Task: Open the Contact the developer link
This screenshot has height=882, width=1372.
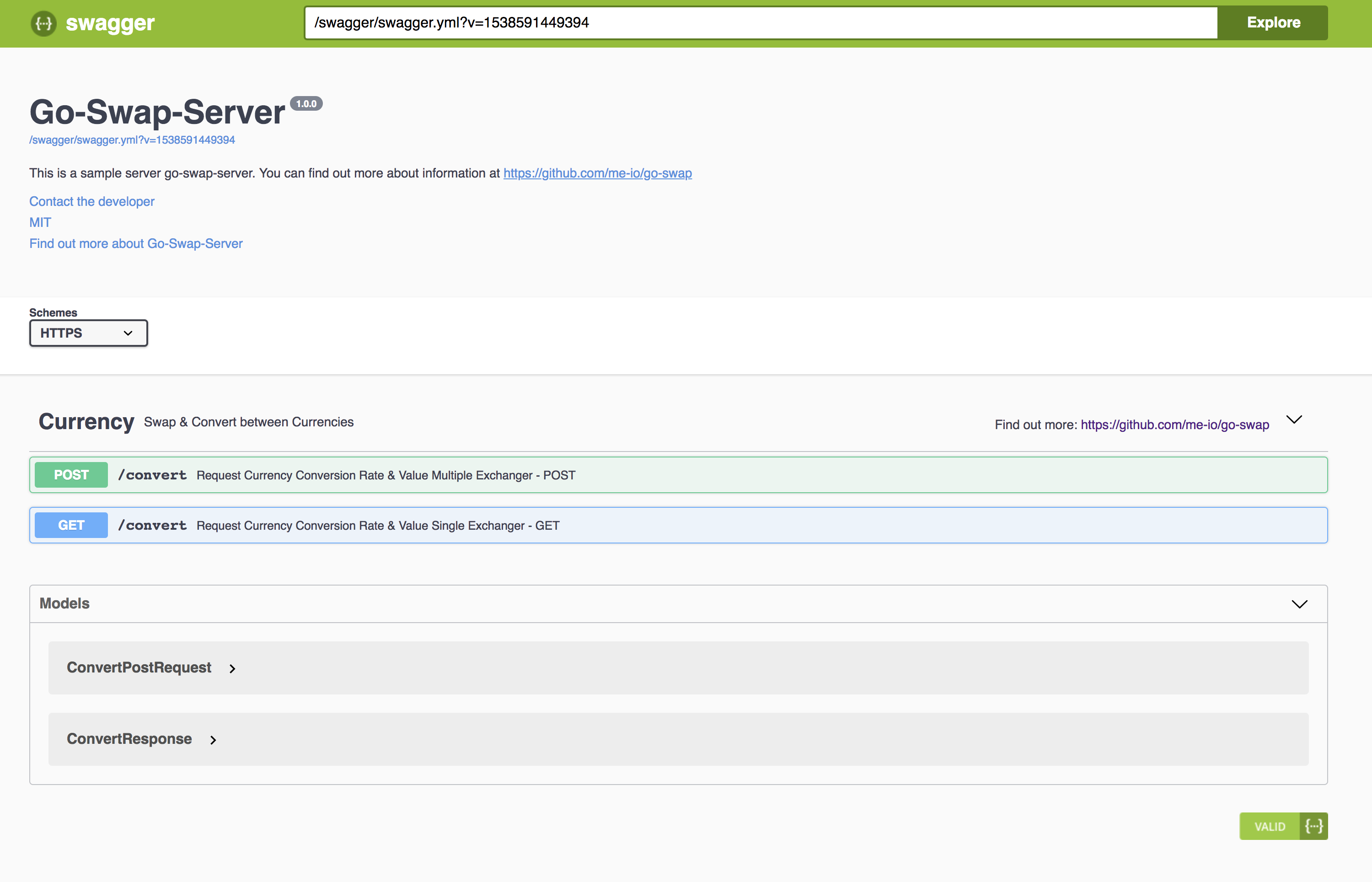Action: [x=91, y=201]
